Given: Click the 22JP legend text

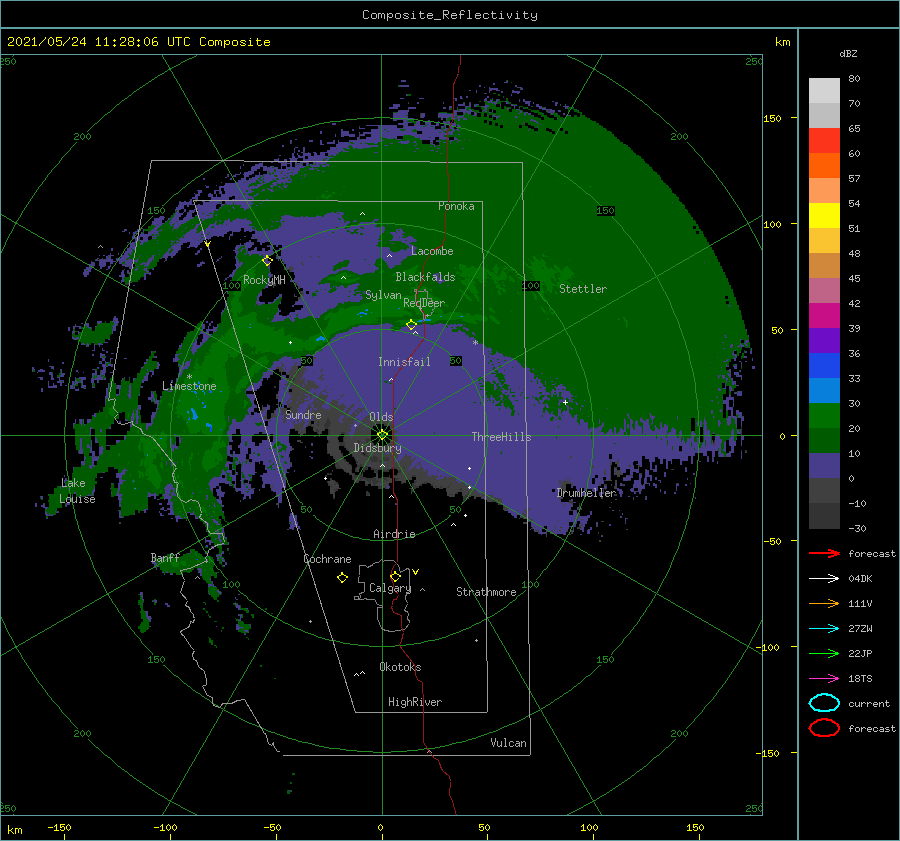Looking at the screenshot, I should pos(860,653).
